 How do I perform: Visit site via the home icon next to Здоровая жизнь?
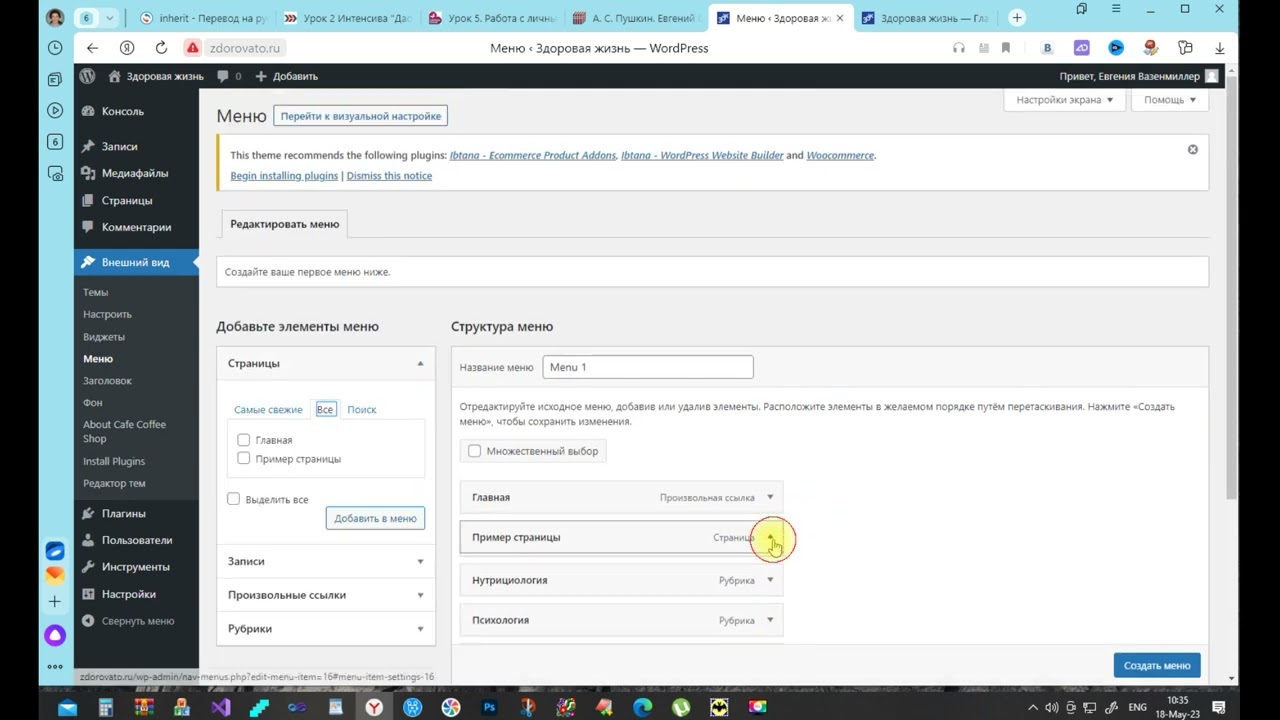click(x=114, y=76)
